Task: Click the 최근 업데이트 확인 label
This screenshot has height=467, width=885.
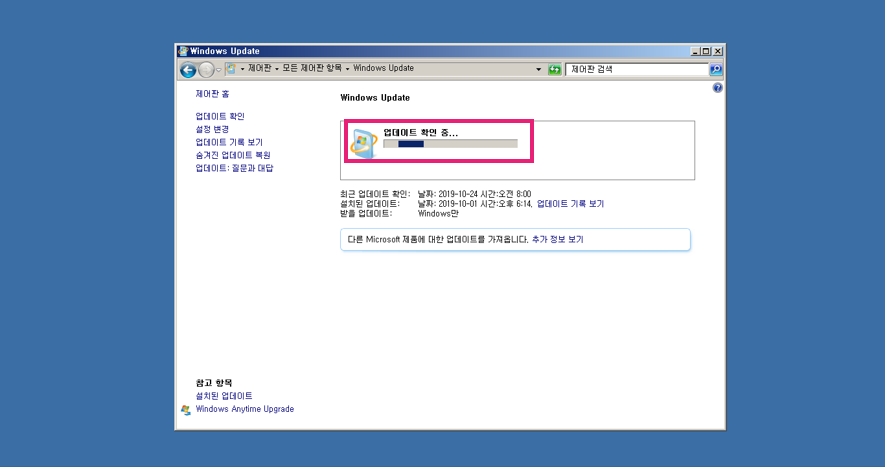Action: 375,194
